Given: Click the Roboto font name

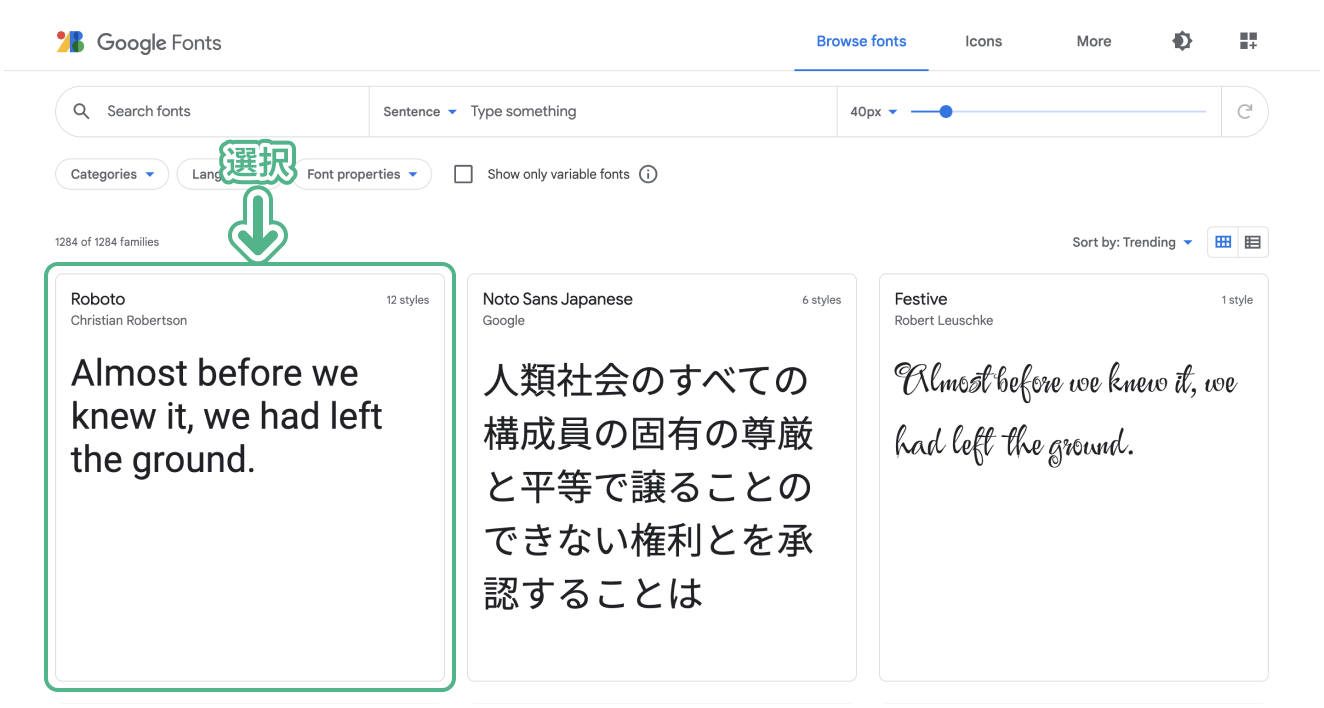Looking at the screenshot, I should (98, 299).
